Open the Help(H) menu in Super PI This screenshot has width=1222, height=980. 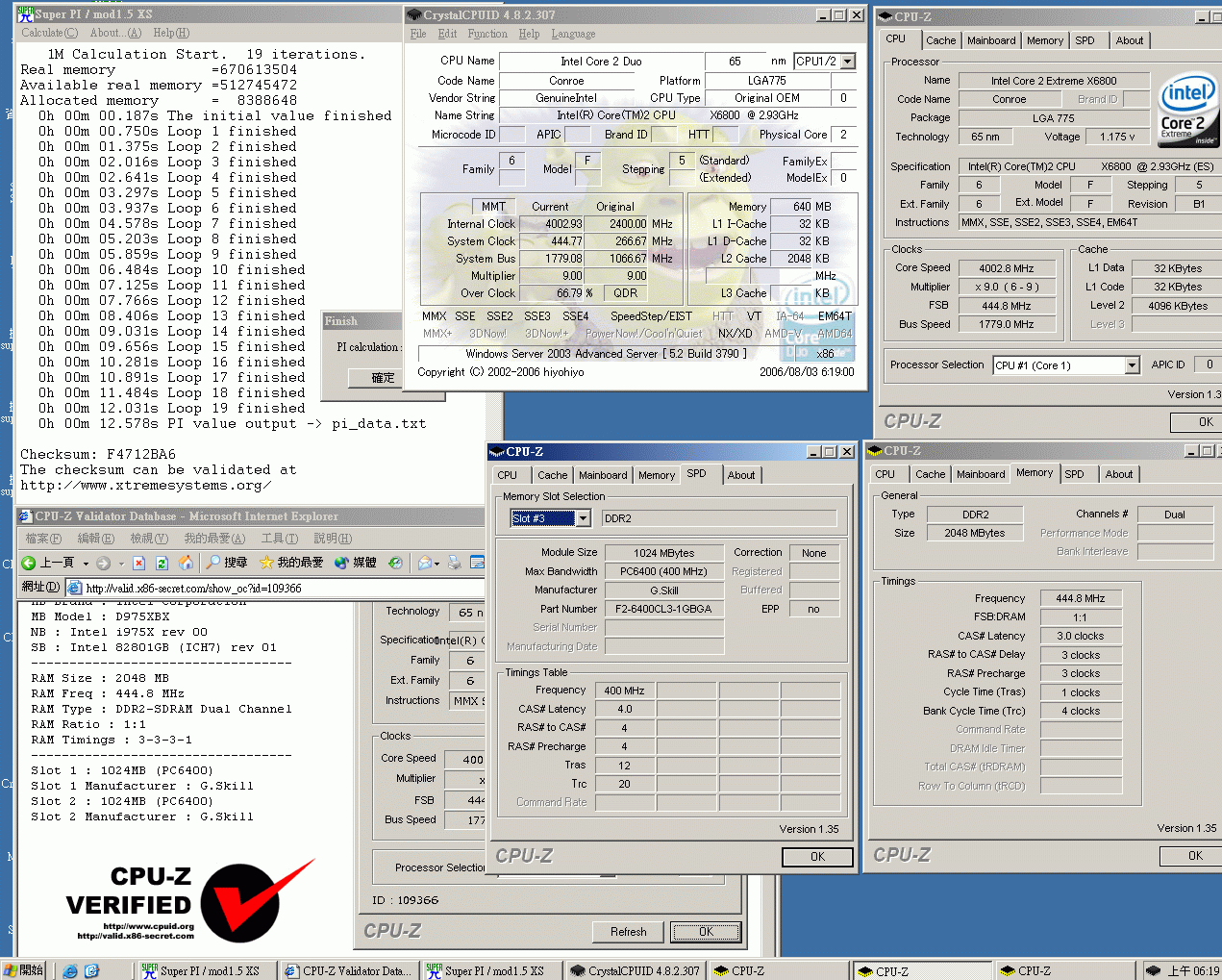[171, 33]
